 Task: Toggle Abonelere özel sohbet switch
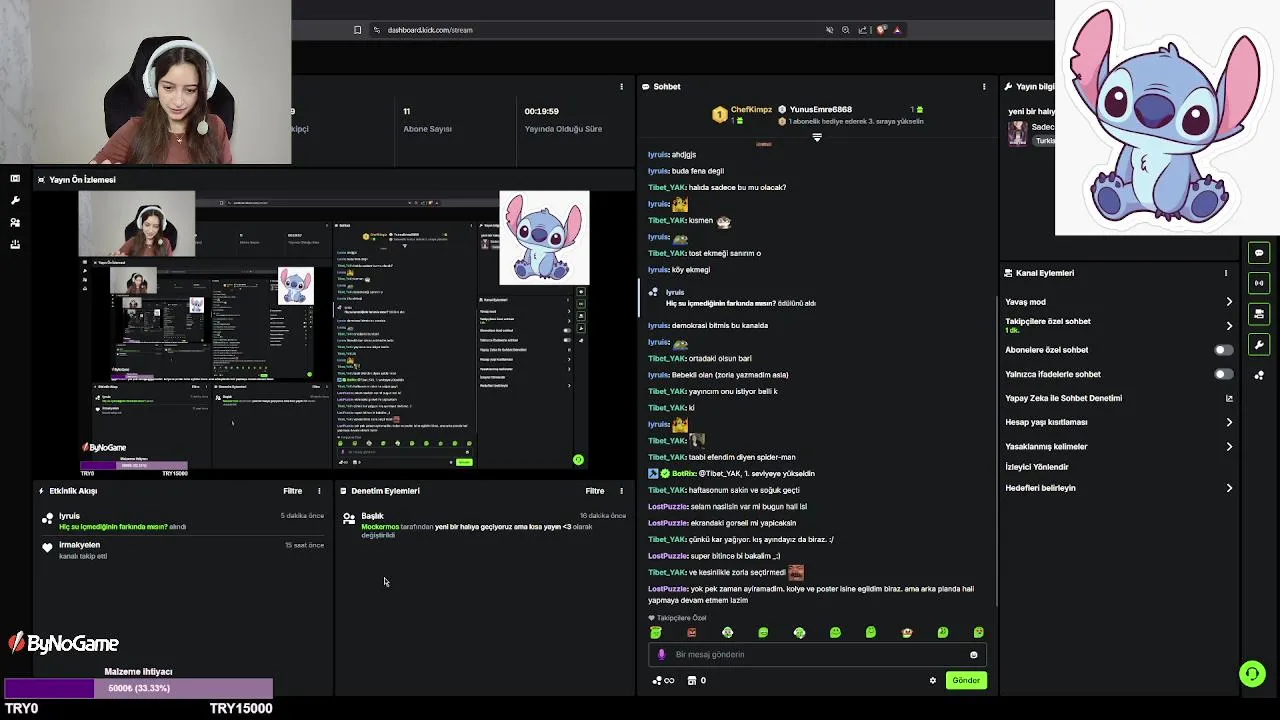(x=1223, y=350)
